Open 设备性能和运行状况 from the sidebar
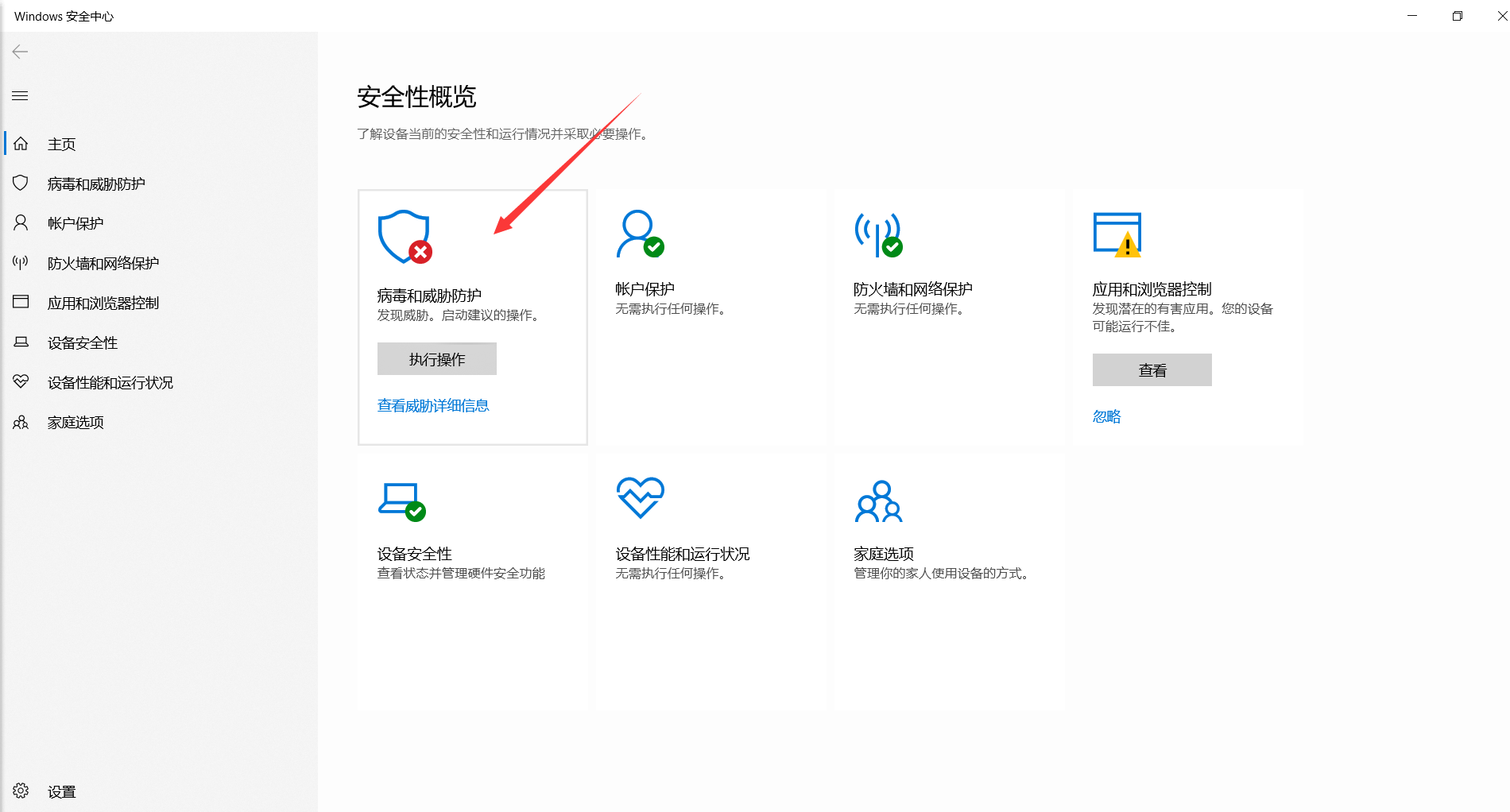 110,382
